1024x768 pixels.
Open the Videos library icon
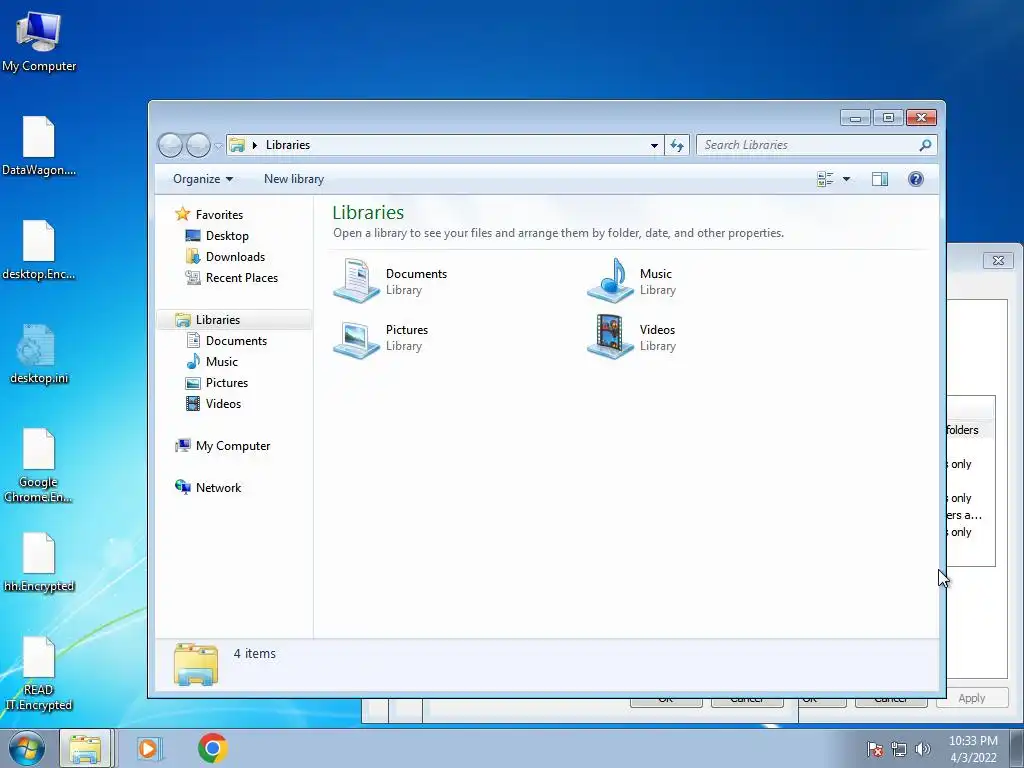point(610,337)
